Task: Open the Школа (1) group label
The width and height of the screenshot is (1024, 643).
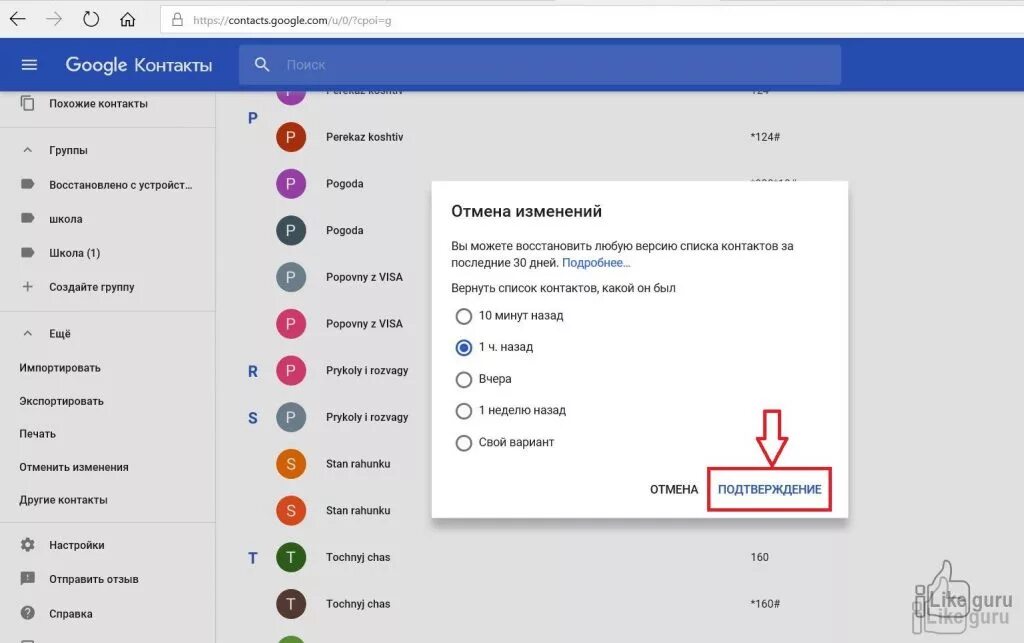Action: coord(74,253)
